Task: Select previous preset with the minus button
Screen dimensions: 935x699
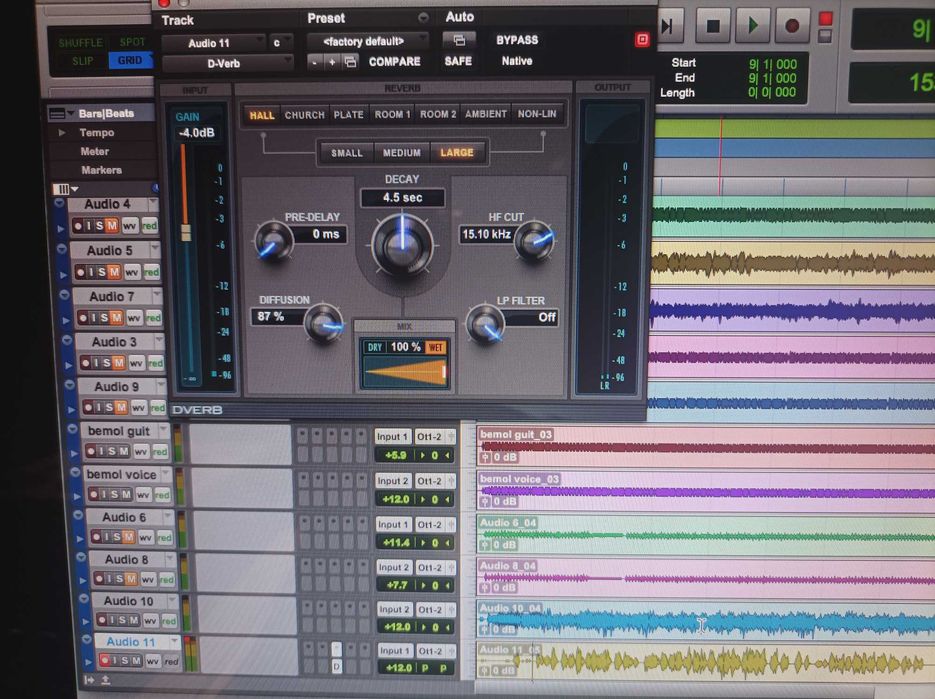Action: tap(314, 62)
